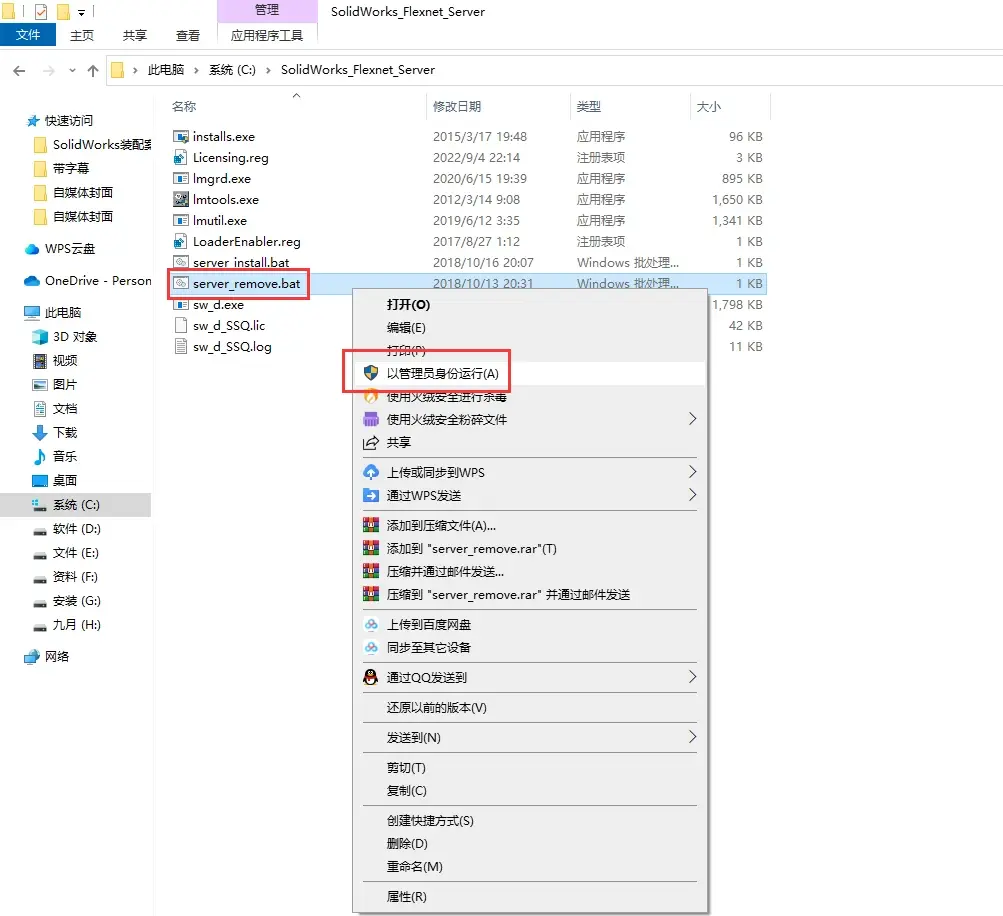Click the 此电脑 monitor icon in sidebar
Screen dimensions: 1003x916
tap(32, 313)
